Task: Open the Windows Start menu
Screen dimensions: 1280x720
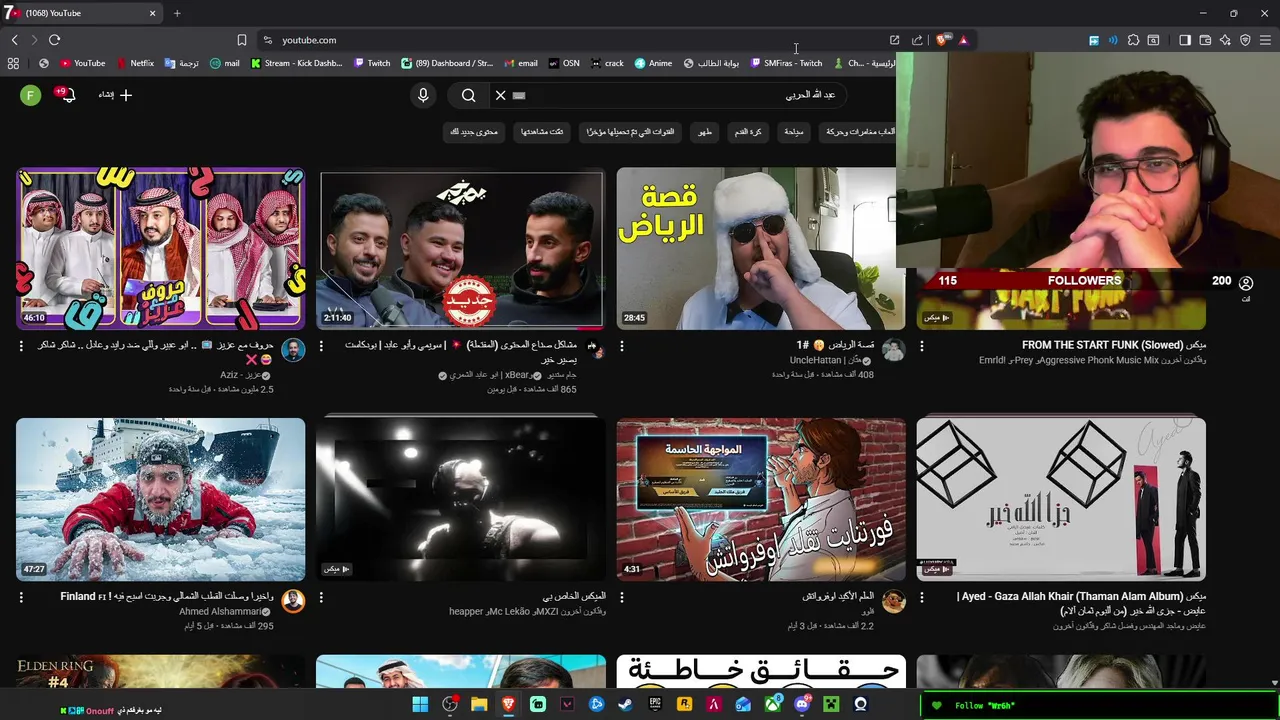Action: pyautogui.click(x=420, y=705)
